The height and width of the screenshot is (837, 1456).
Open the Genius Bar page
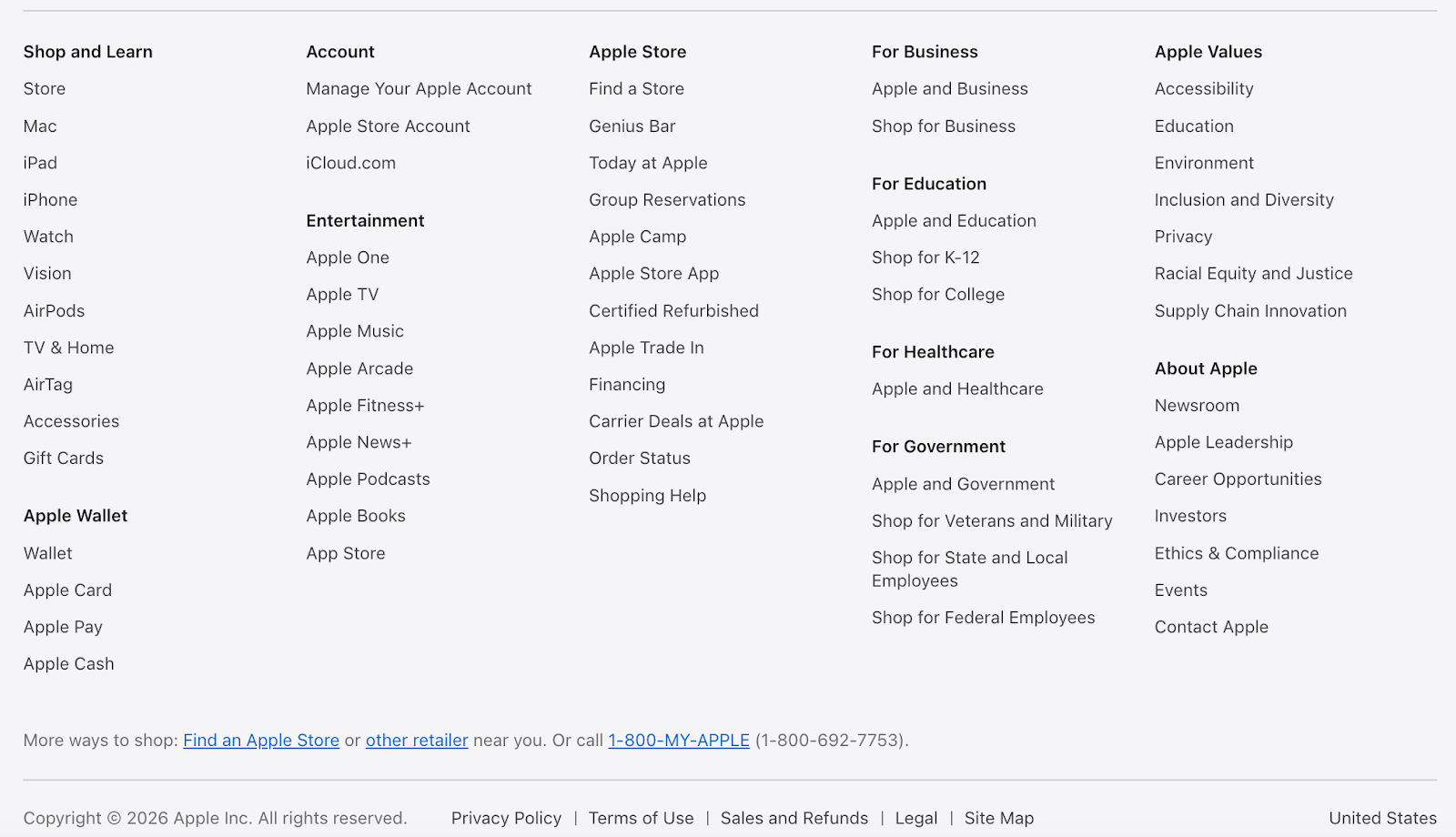[632, 126]
